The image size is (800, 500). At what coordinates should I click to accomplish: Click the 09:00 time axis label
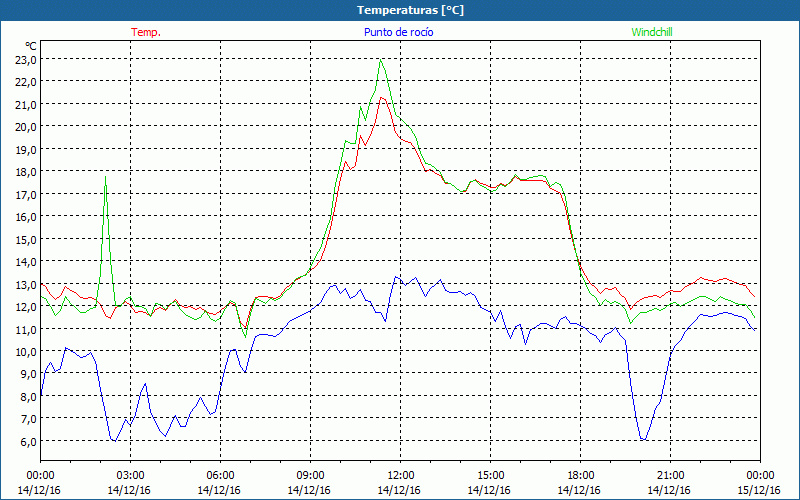point(310,475)
